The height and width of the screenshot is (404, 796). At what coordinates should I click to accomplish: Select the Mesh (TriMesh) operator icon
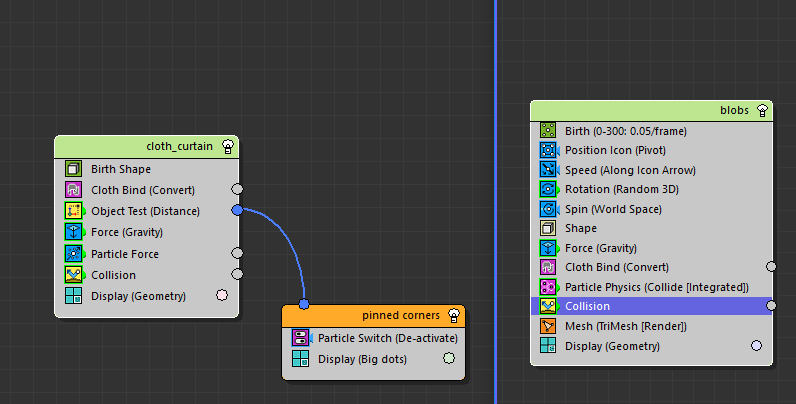(x=547, y=326)
